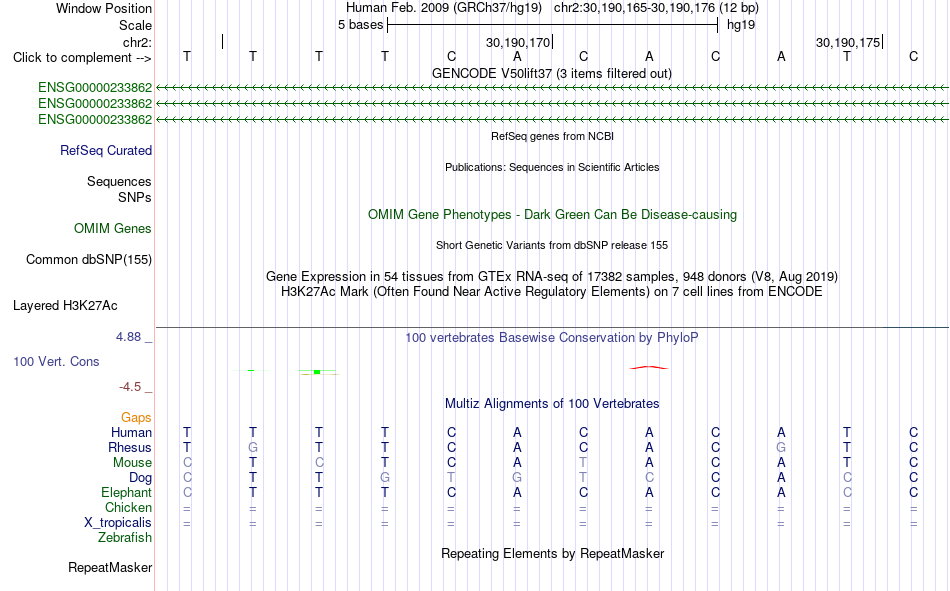Select the RepeatMasker track label
Image resolution: width=950 pixels, height=591 pixels.
tap(110, 567)
